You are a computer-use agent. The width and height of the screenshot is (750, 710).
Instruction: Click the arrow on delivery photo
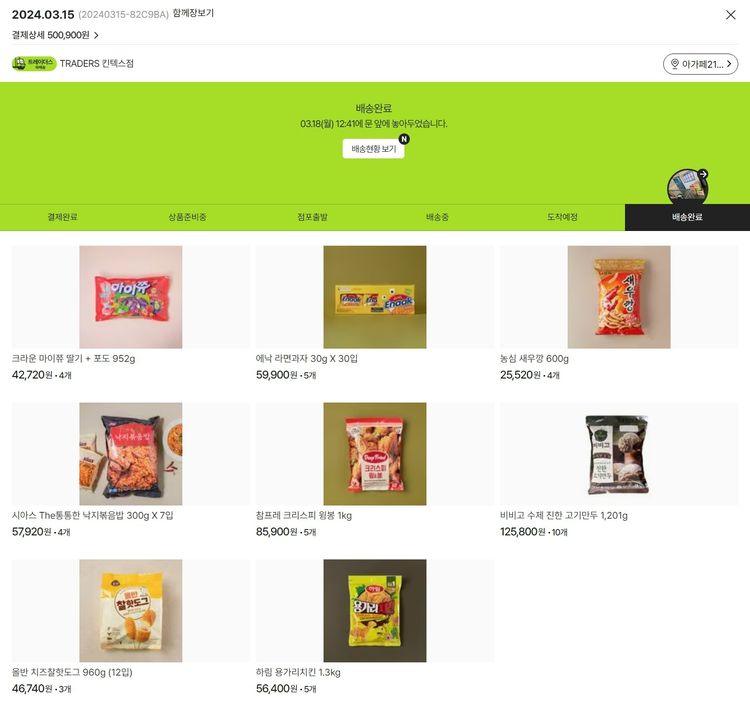coord(703,174)
